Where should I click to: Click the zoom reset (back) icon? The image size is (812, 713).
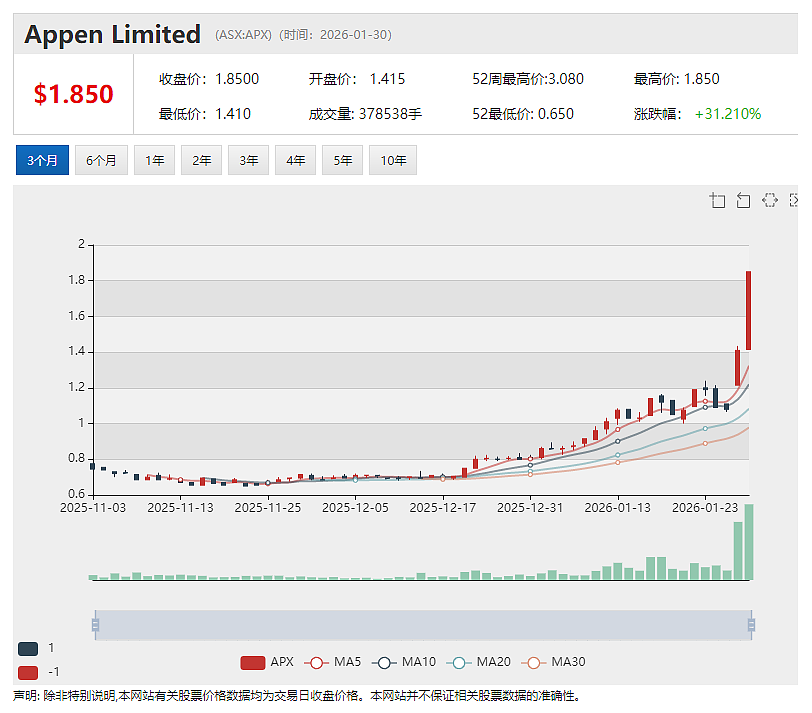pyautogui.click(x=743, y=200)
